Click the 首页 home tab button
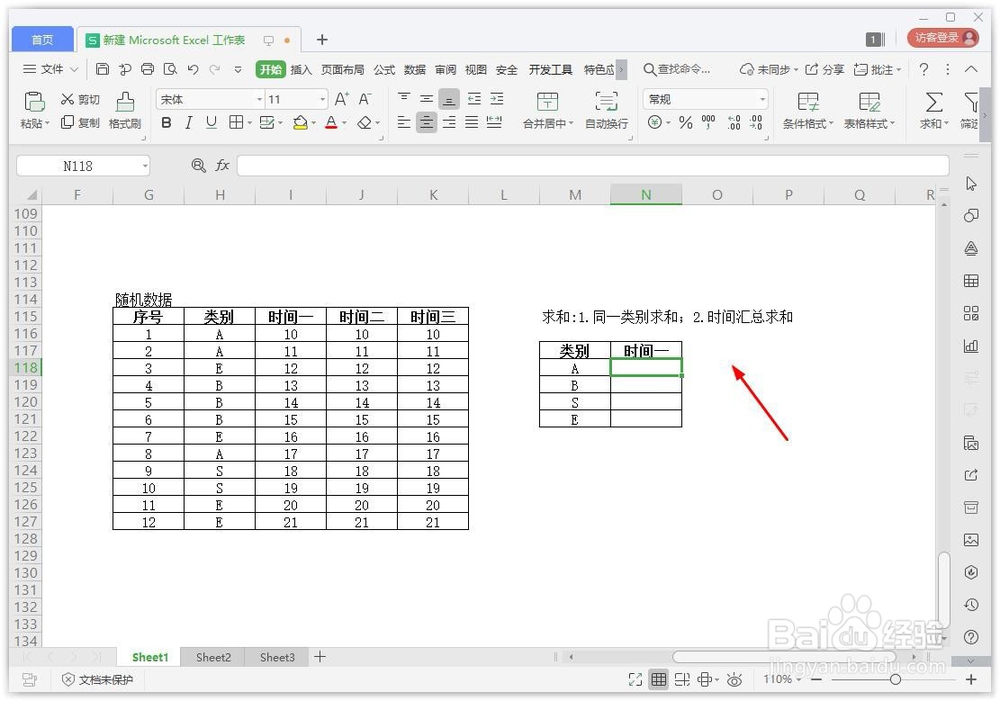The width and height of the screenshot is (1000, 701). point(43,40)
